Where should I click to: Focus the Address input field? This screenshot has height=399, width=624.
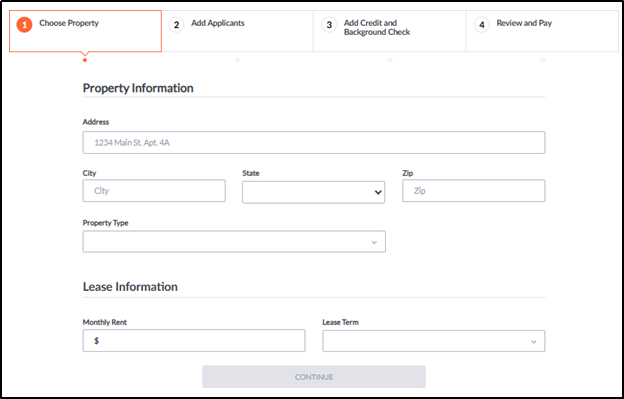click(314, 142)
